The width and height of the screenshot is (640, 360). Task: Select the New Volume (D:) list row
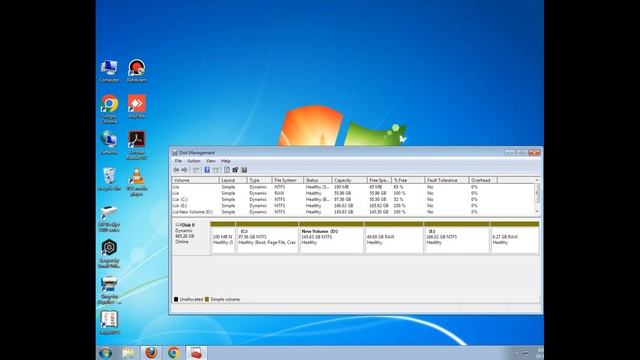[x=353, y=212]
